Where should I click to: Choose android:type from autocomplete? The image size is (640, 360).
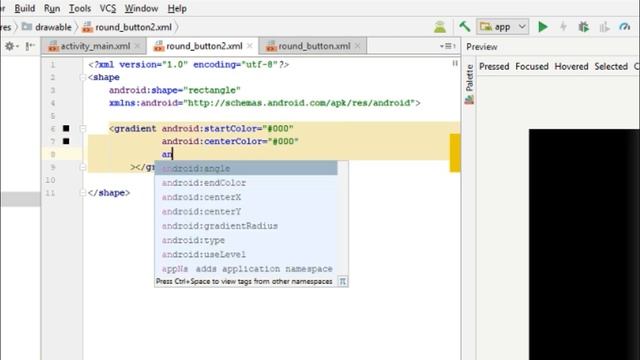[246, 240]
